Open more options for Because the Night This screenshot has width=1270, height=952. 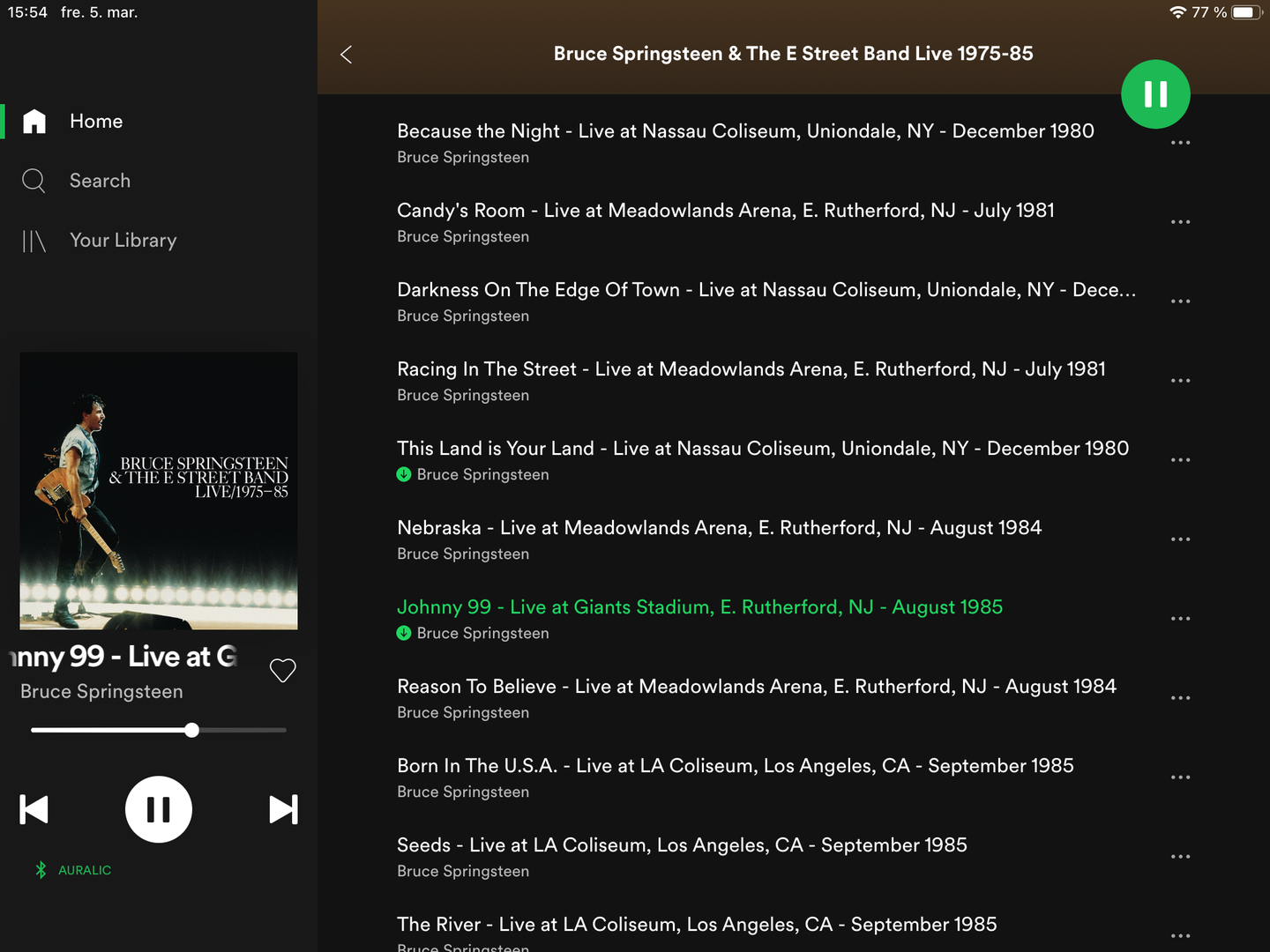[1180, 143]
